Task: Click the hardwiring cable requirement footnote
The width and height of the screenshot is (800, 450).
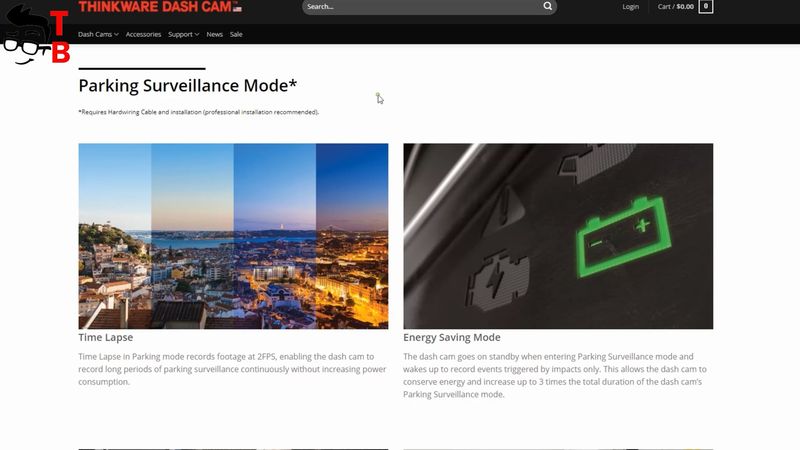Action: pos(198,112)
